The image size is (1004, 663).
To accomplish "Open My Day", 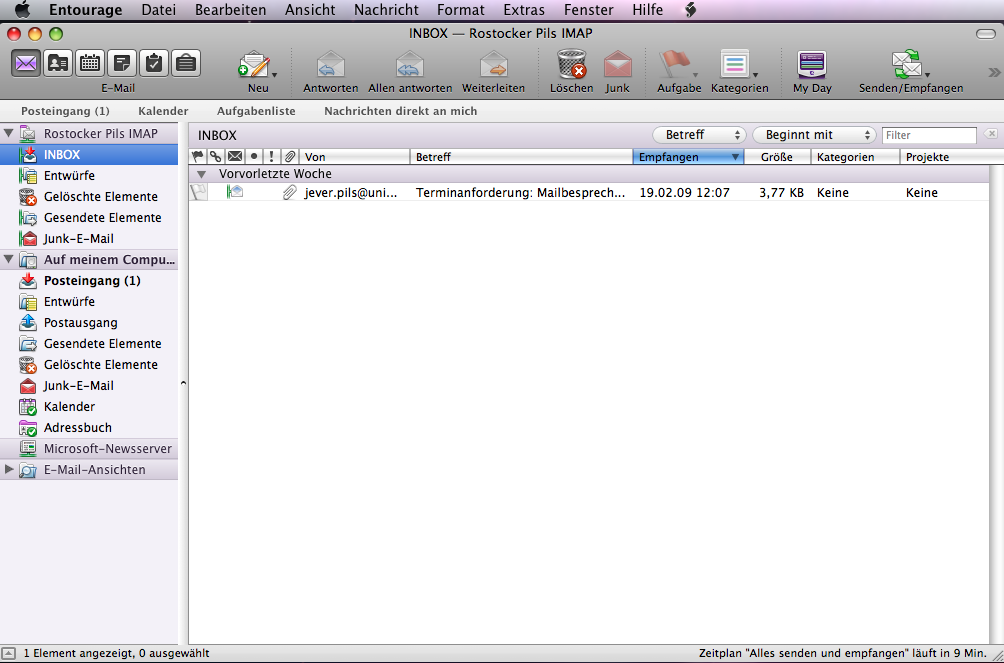I will pos(812,64).
